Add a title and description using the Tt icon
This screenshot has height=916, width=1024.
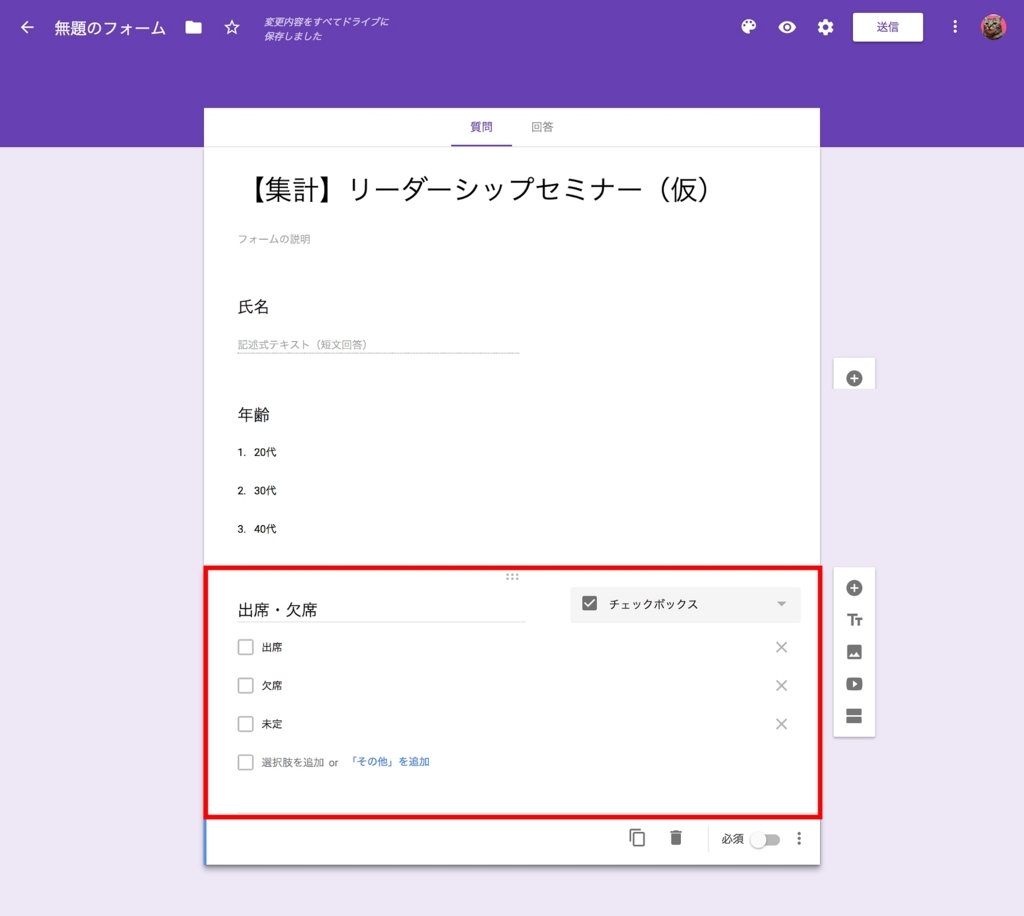pos(854,620)
